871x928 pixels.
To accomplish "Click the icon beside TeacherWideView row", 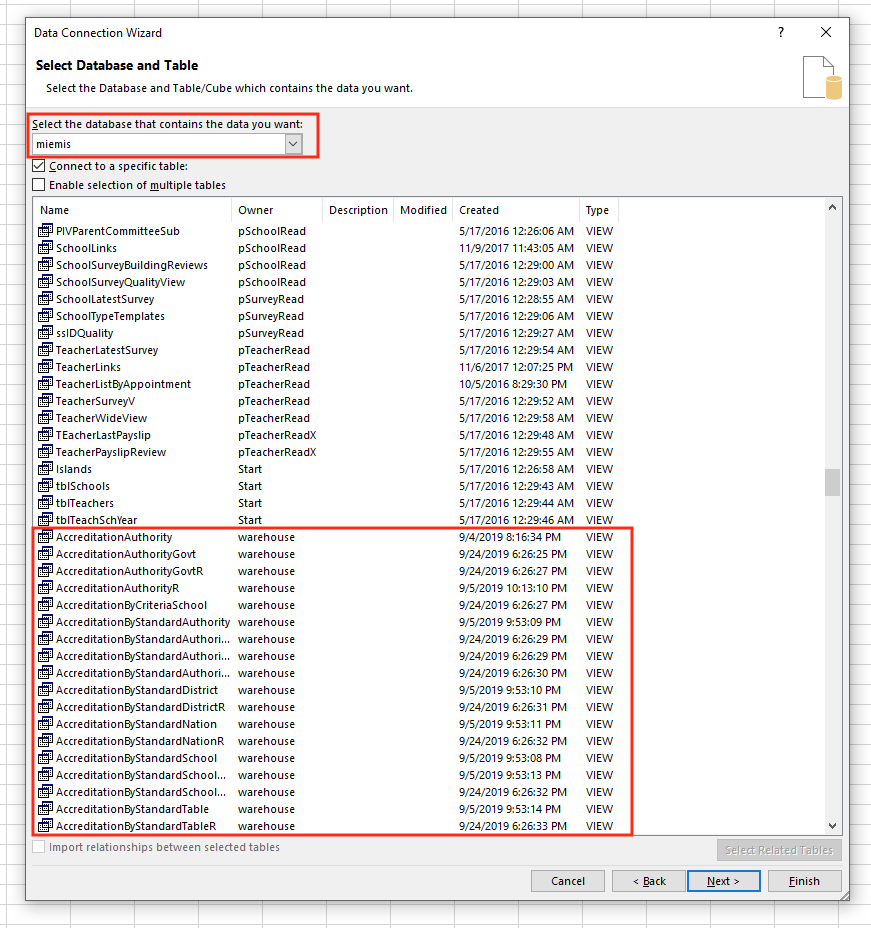I will (45, 418).
